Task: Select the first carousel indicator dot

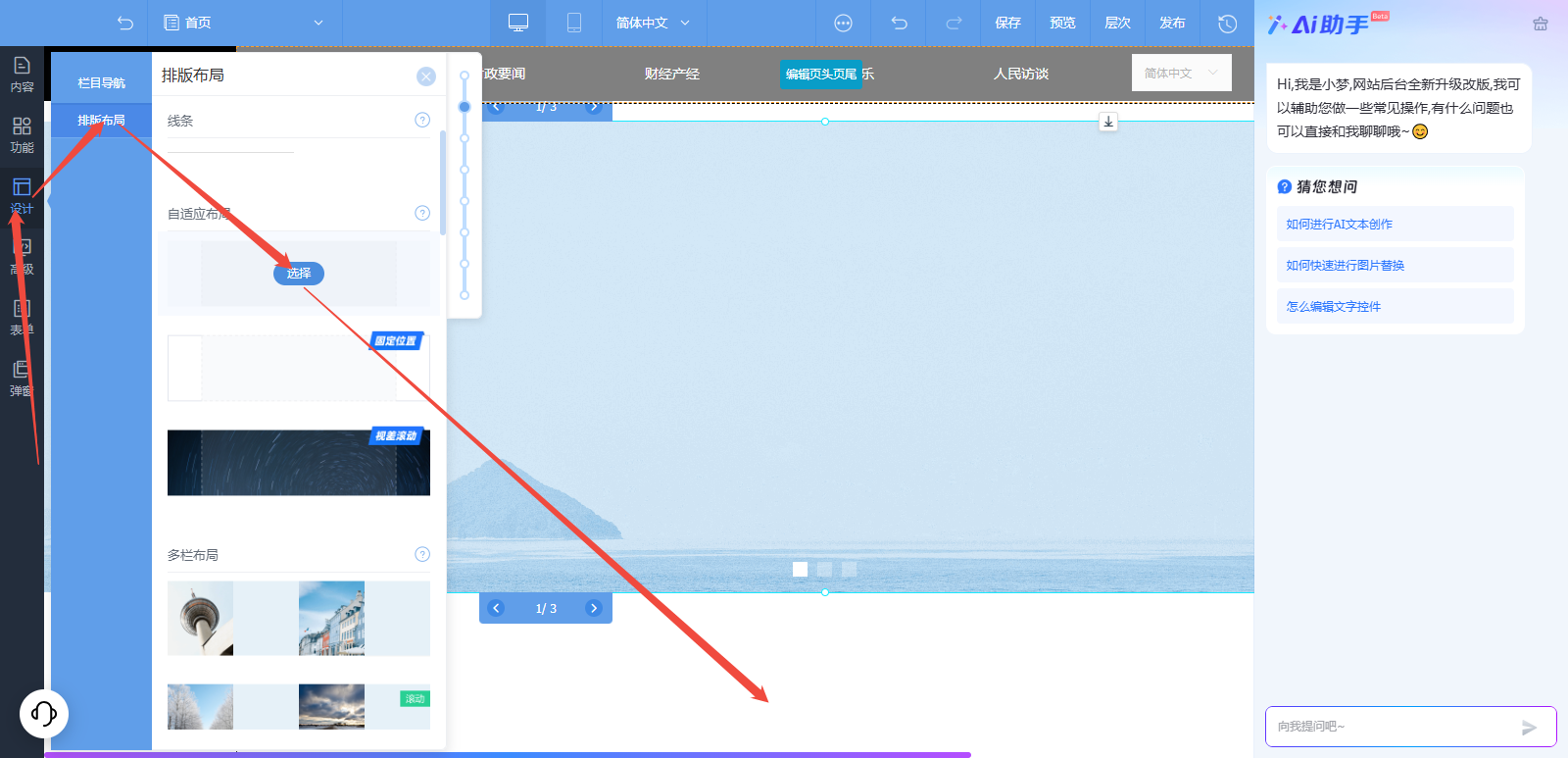Action: click(x=800, y=569)
